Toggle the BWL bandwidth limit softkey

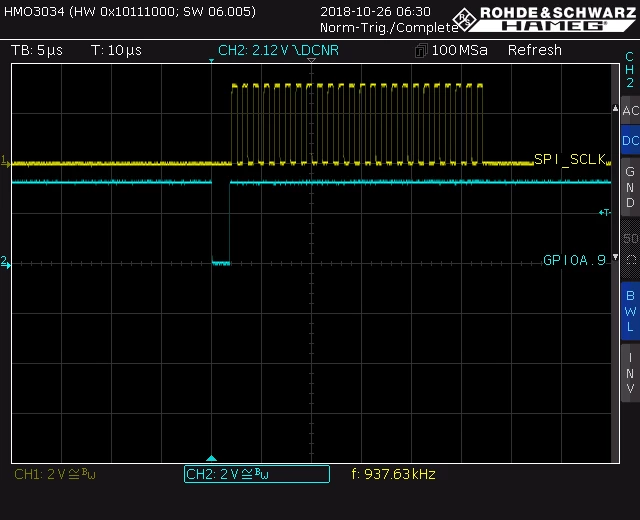coord(630,311)
